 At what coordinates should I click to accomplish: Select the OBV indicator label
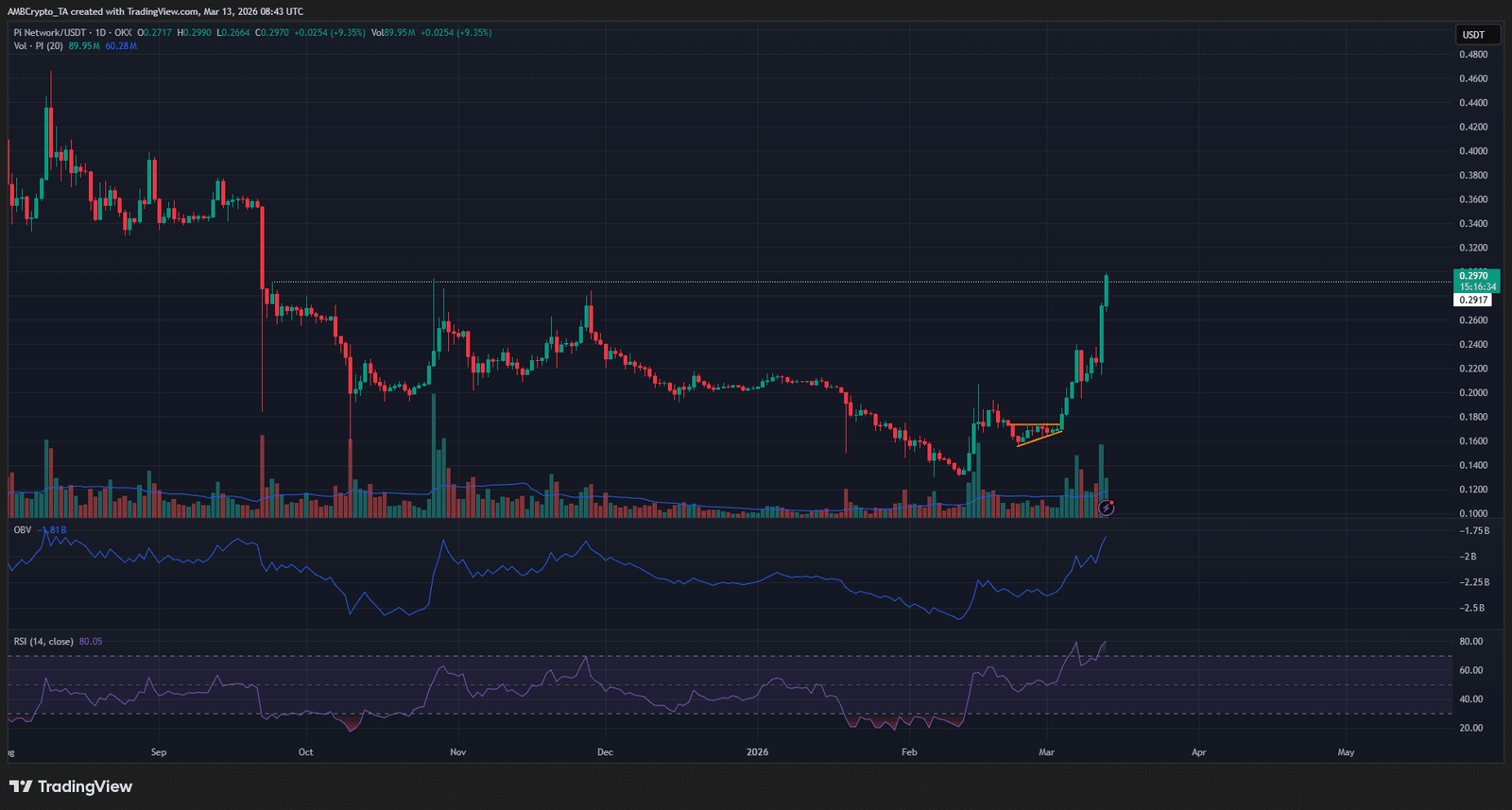click(22, 530)
